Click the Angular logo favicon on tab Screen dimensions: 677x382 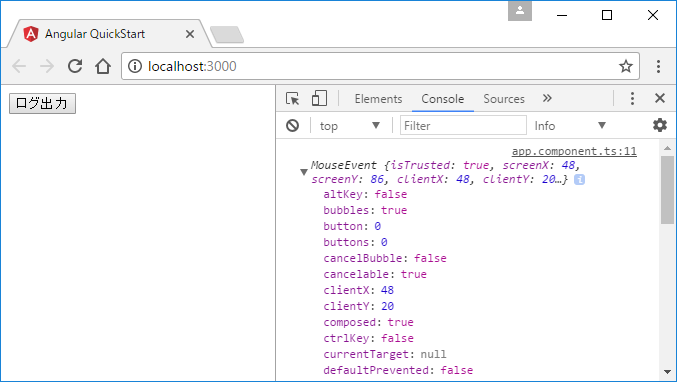(x=31, y=34)
